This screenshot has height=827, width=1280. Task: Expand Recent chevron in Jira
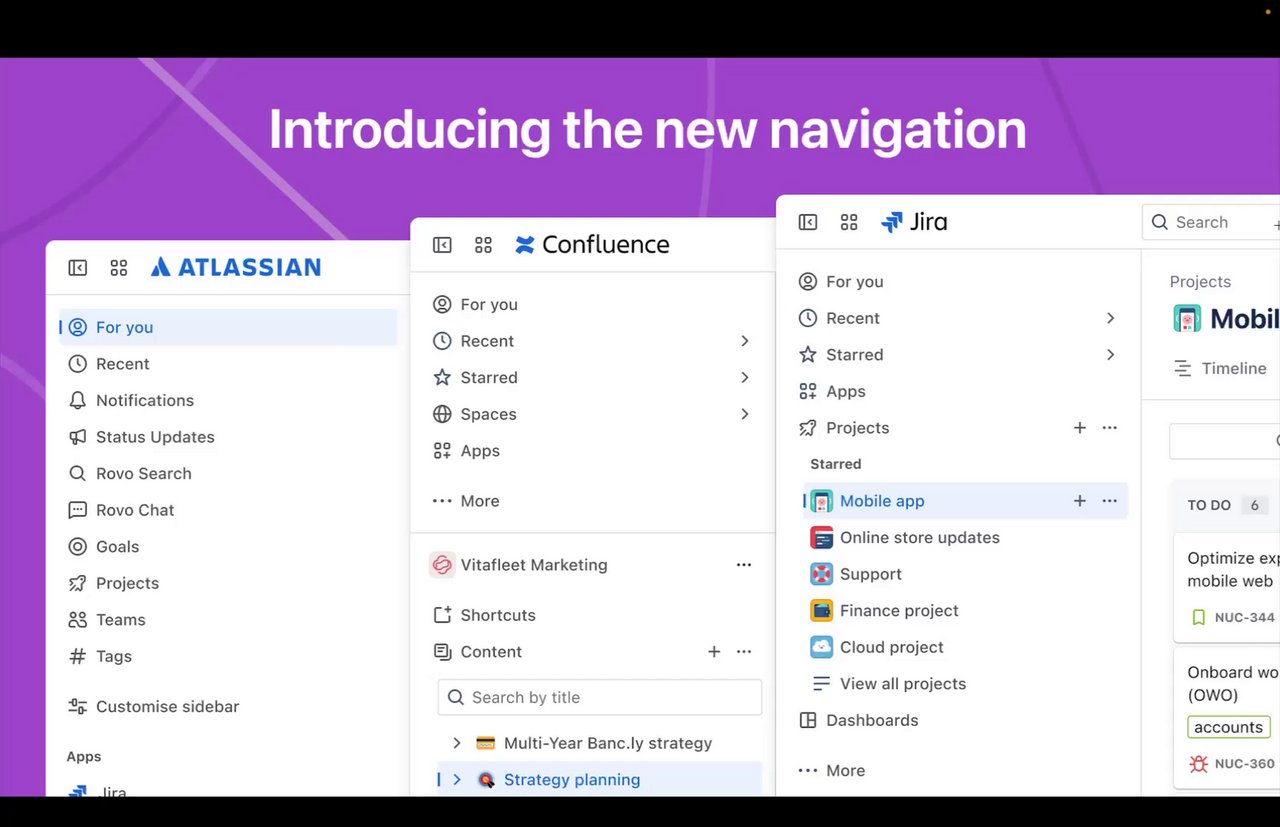pyautogui.click(x=1110, y=318)
